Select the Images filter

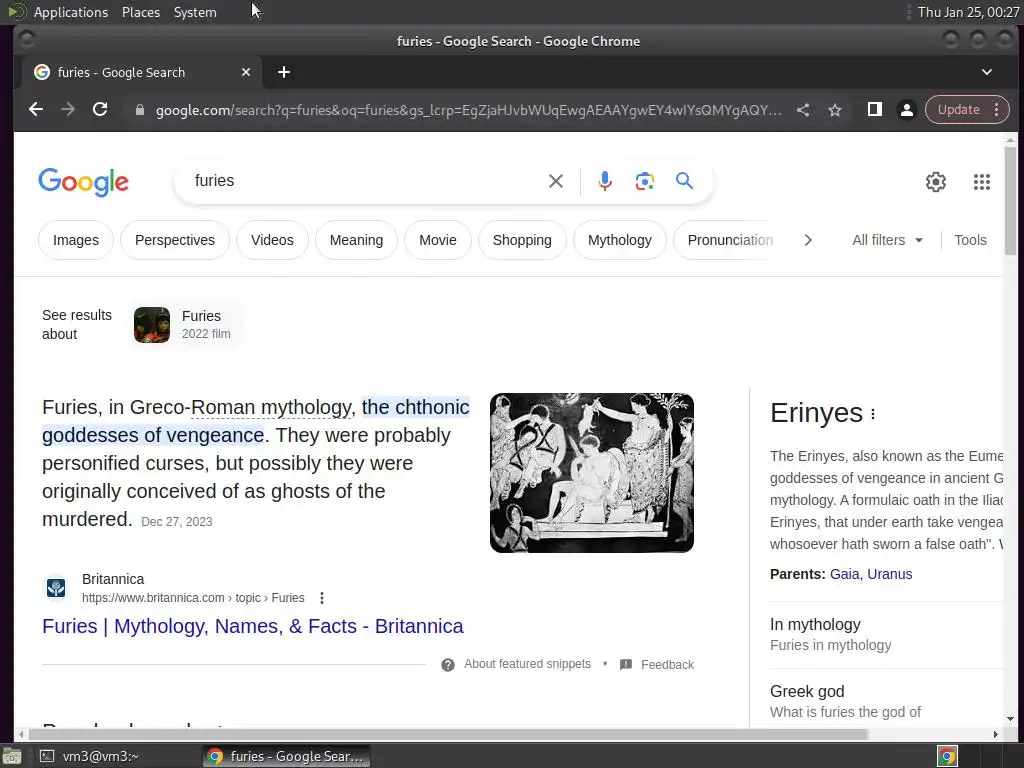coord(76,240)
